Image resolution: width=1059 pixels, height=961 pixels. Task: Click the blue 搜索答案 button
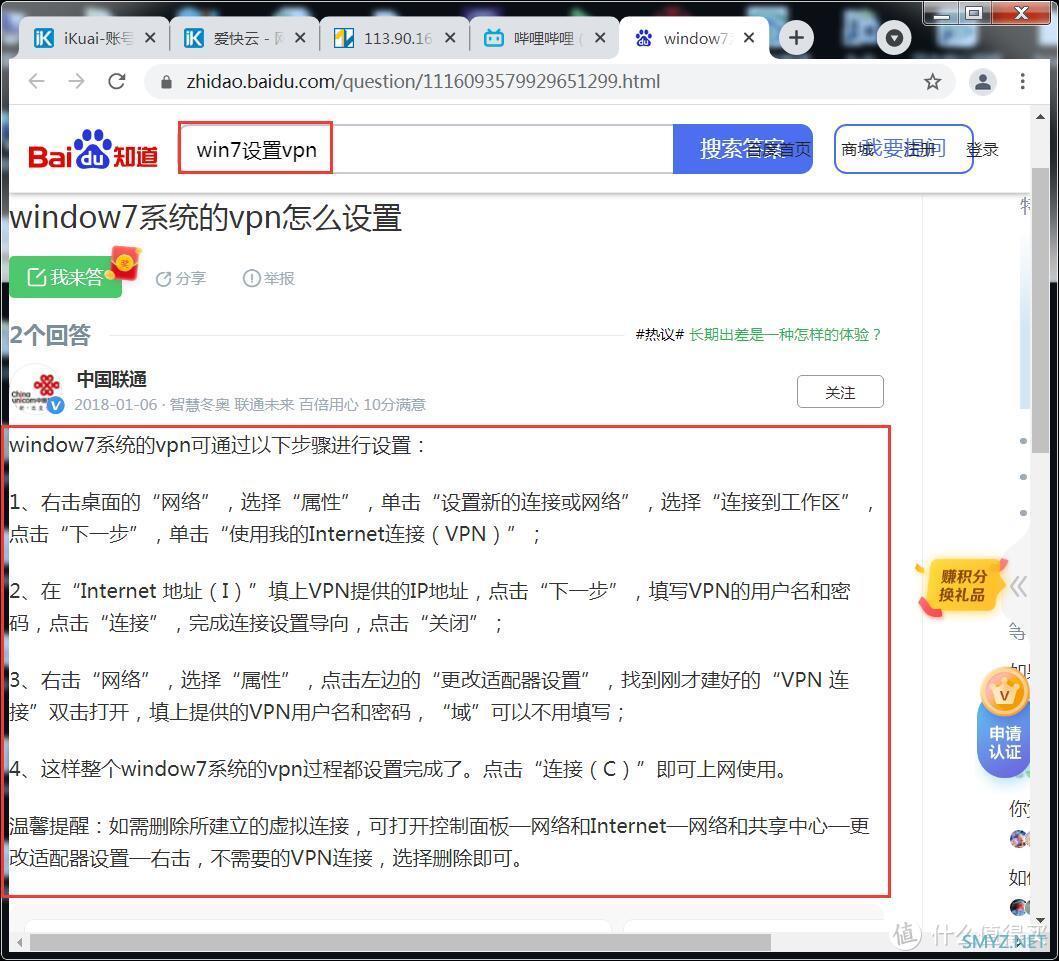pos(742,149)
